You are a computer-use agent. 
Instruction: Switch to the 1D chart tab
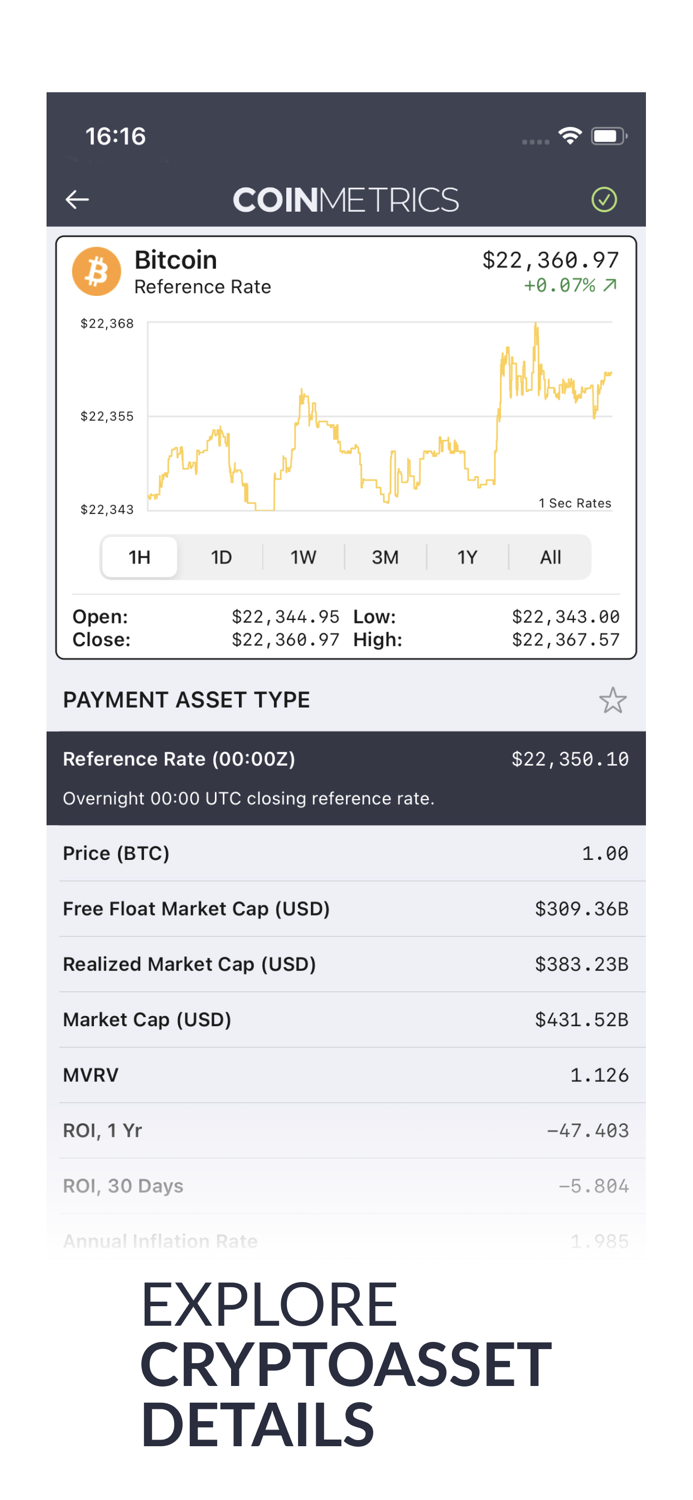(x=221, y=557)
